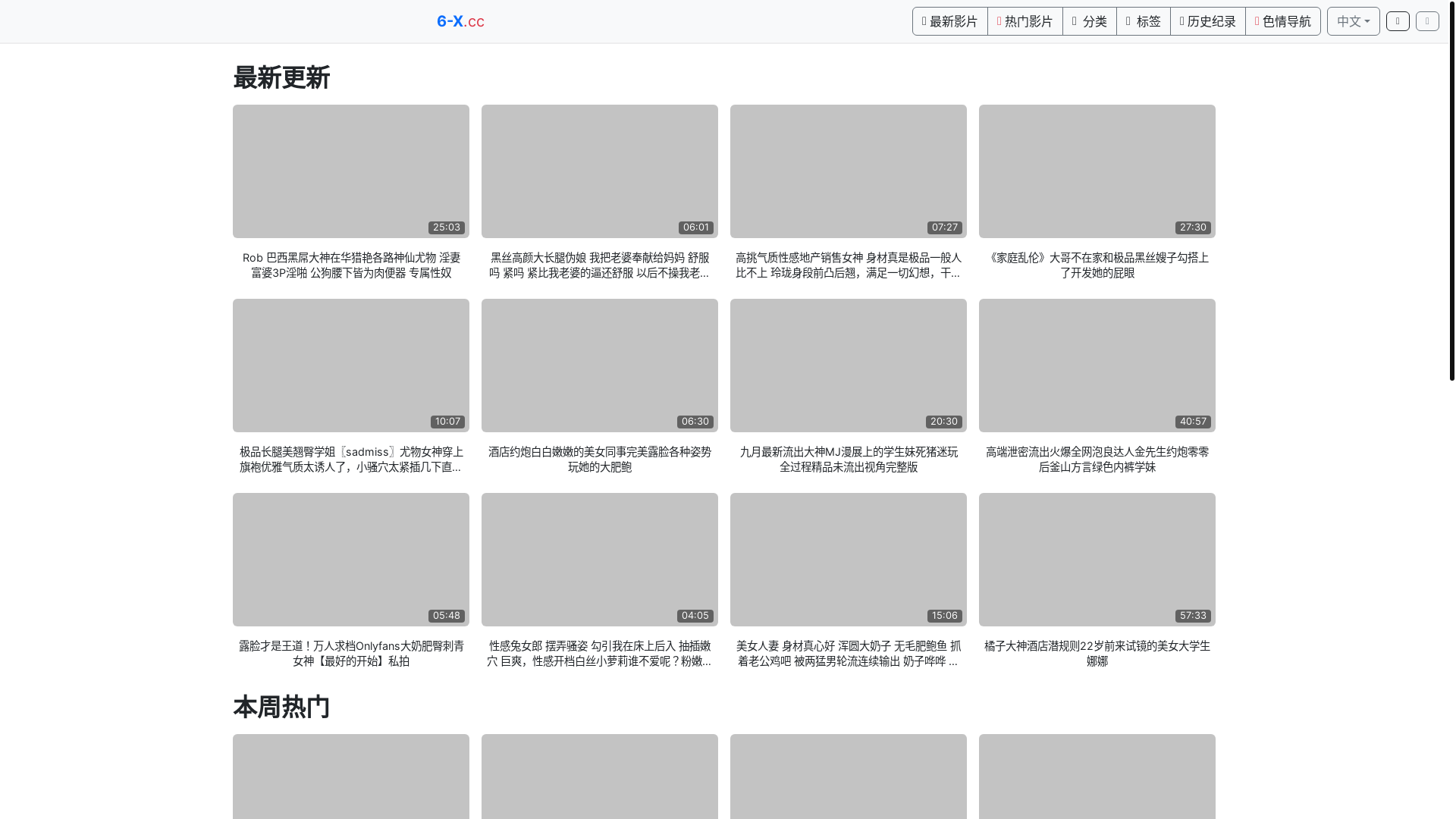Open the video thumbnail with duration 20:30

[x=849, y=366]
